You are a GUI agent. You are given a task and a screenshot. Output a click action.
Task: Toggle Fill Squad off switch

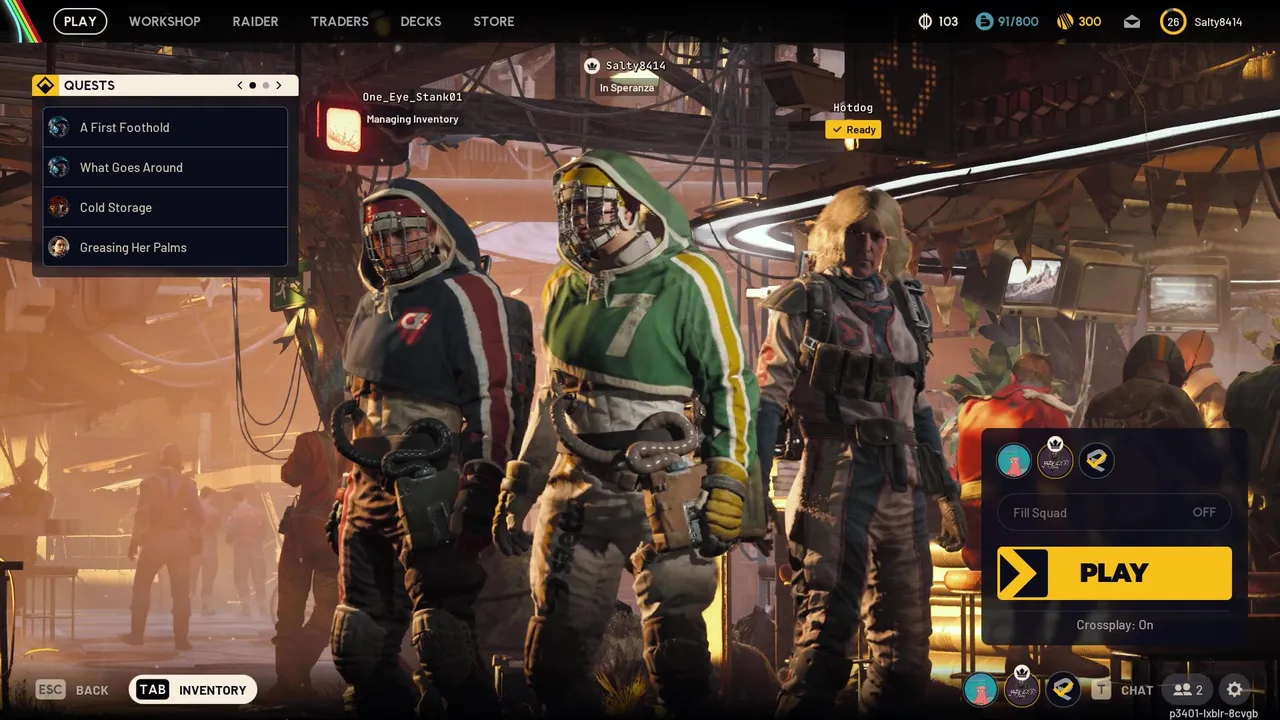tap(1114, 513)
